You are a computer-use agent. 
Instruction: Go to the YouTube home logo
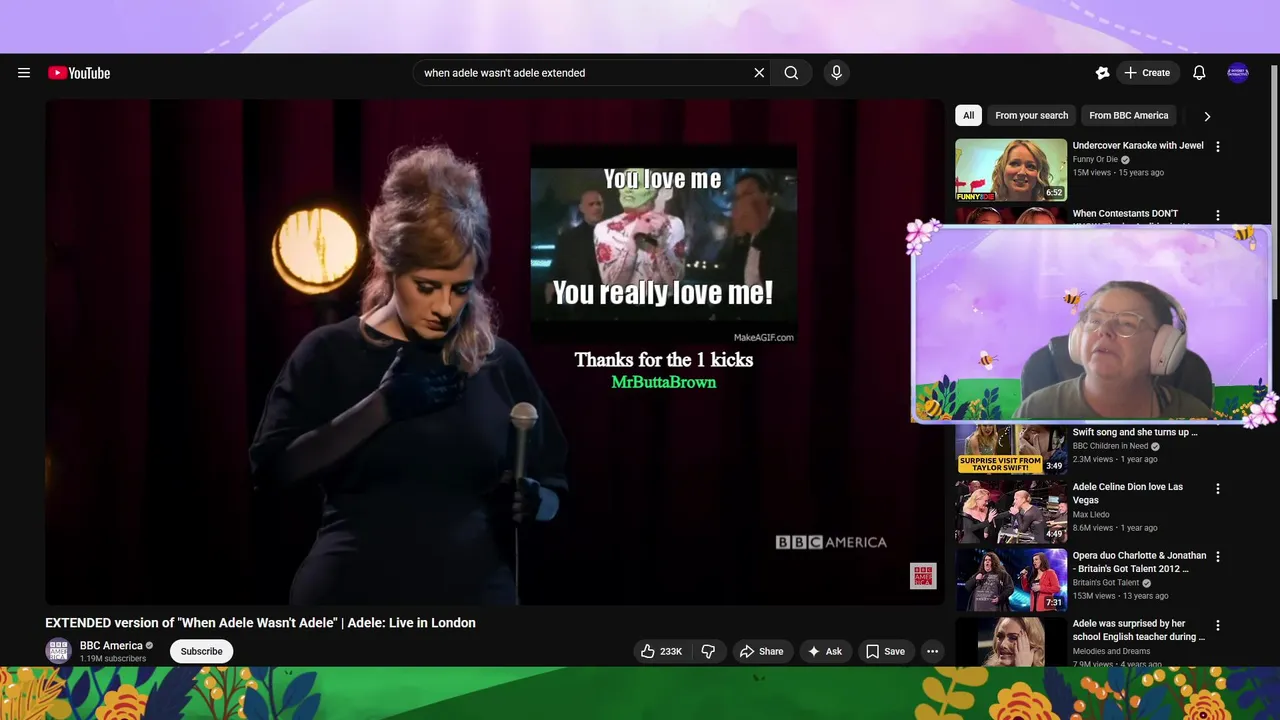click(x=79, y=73)
